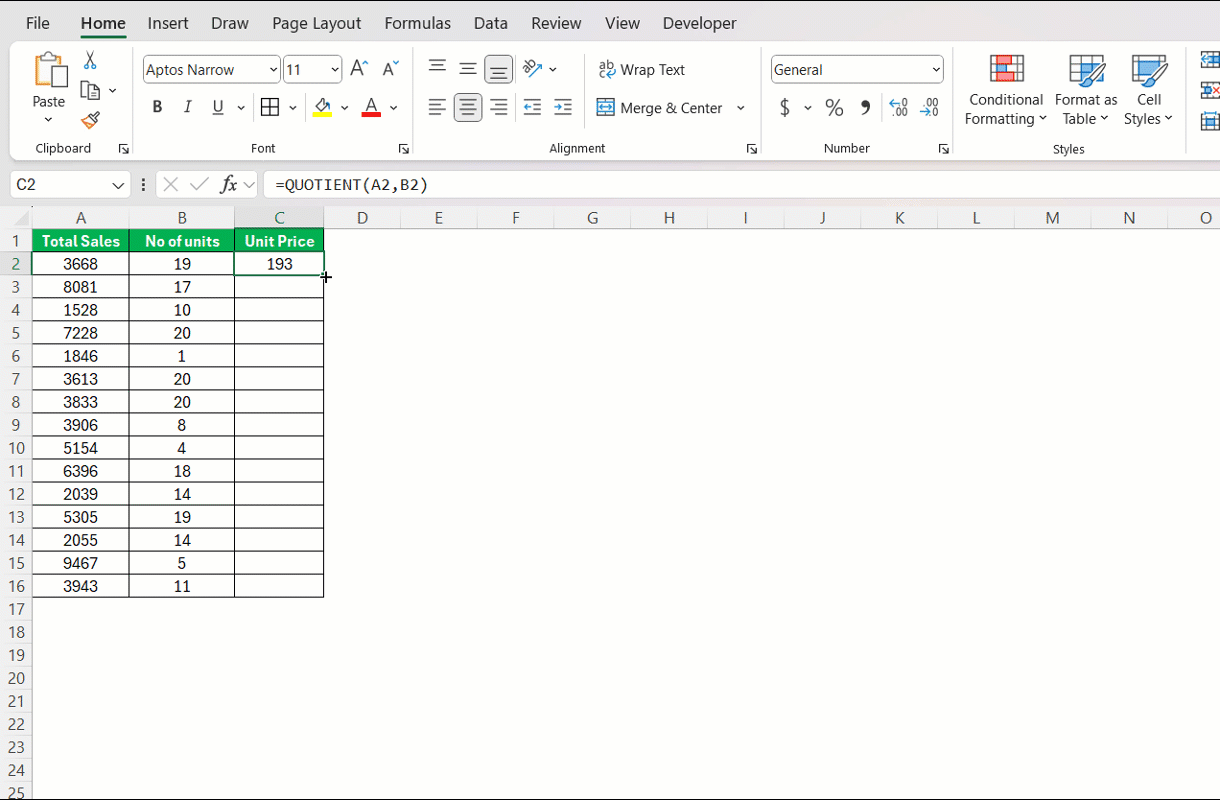Increase font size with larger A icon
The image size is (1220, 800).
point(359,69)
